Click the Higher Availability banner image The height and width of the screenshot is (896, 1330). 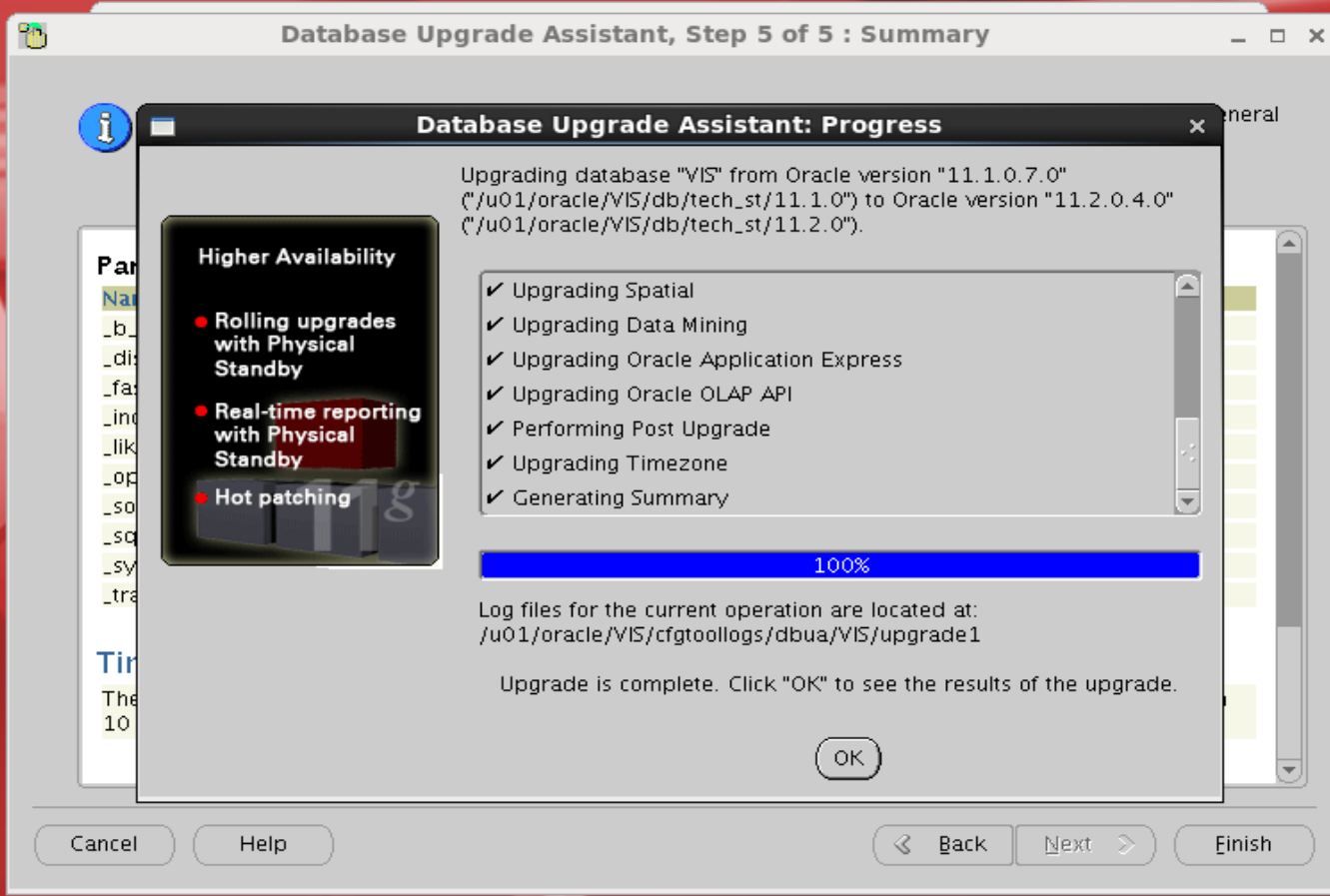300,391
